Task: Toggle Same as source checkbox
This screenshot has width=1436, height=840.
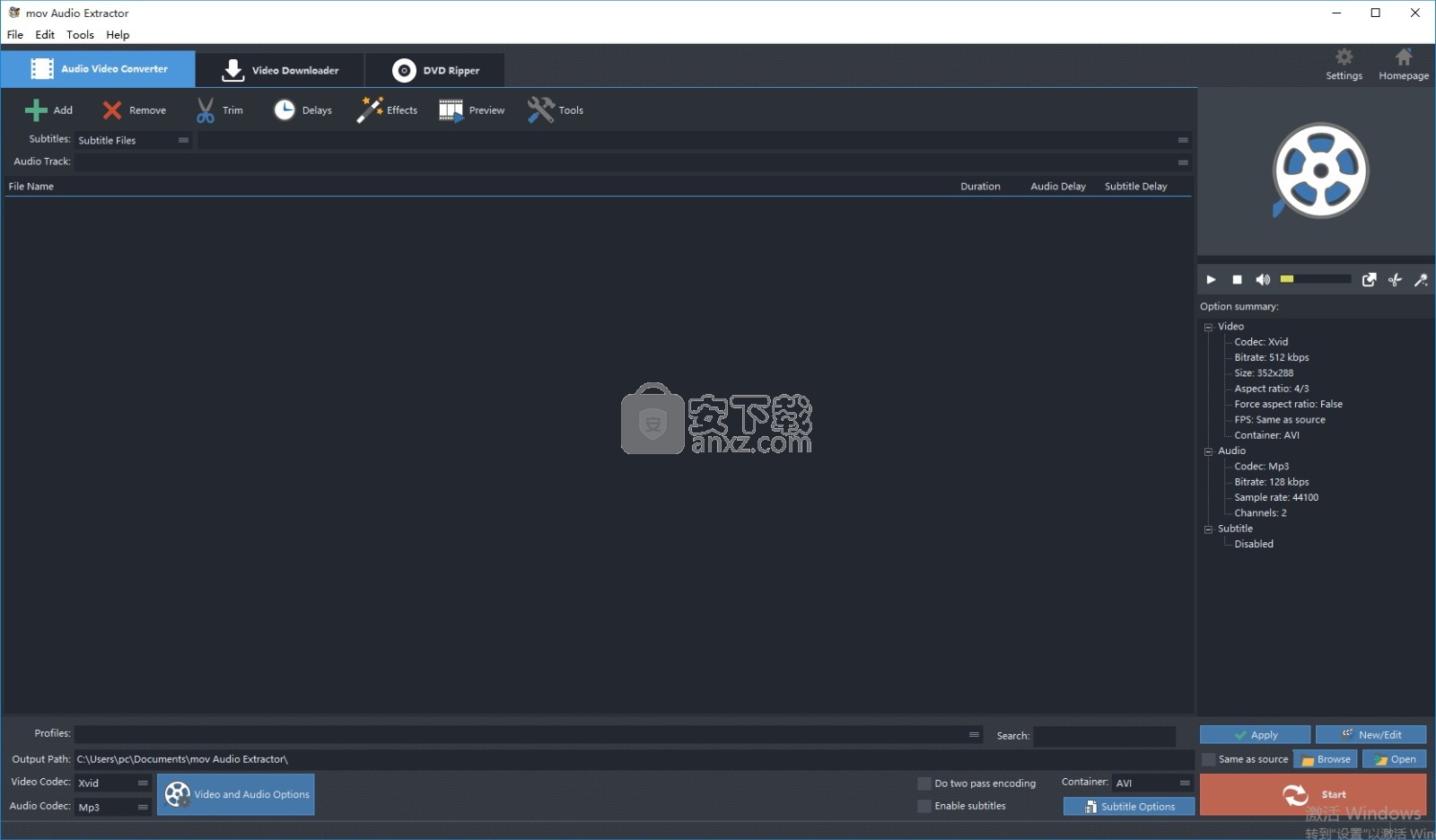Action: pos(1208,759)
